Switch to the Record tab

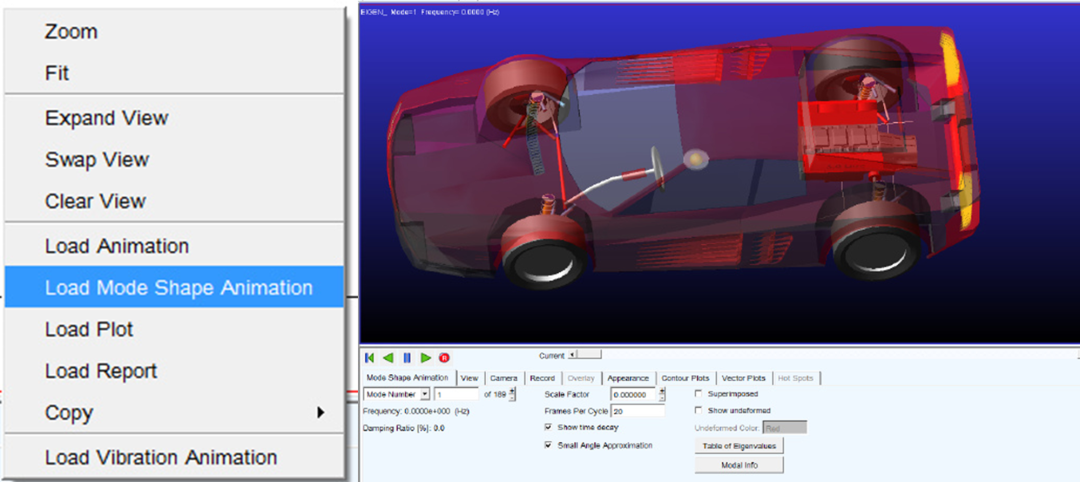coord(543,378)
